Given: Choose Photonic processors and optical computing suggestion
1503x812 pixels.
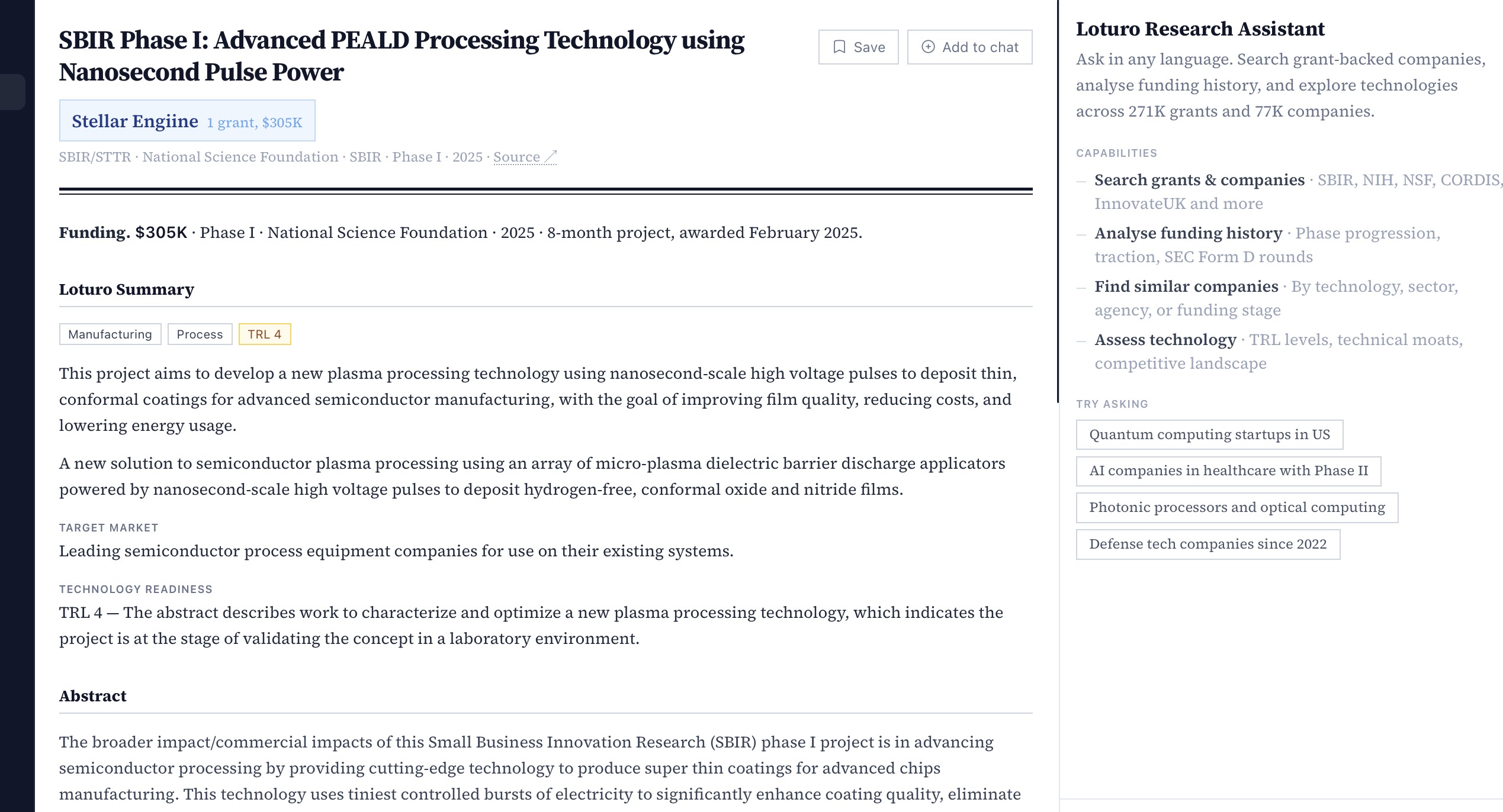Looking at the screenshot, I should coord(1237,508).
